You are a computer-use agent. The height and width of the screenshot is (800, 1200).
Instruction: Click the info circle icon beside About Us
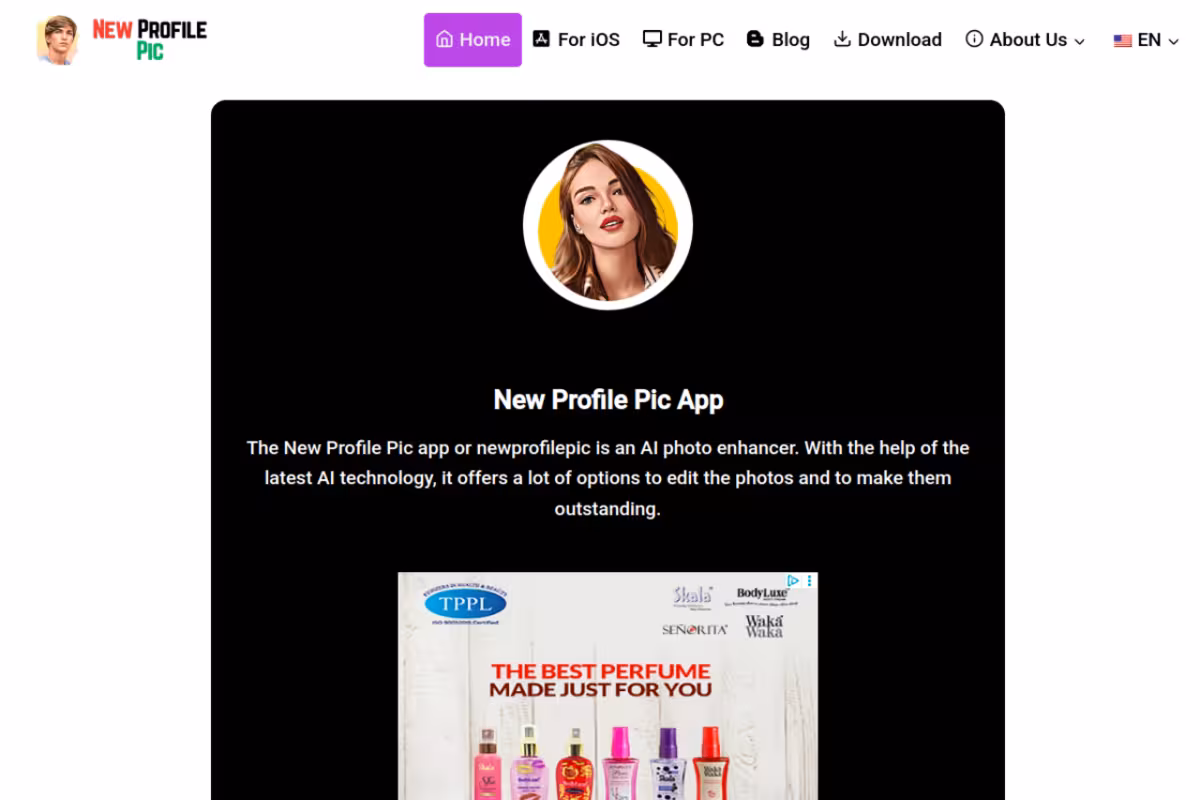(x=974, y=39)
